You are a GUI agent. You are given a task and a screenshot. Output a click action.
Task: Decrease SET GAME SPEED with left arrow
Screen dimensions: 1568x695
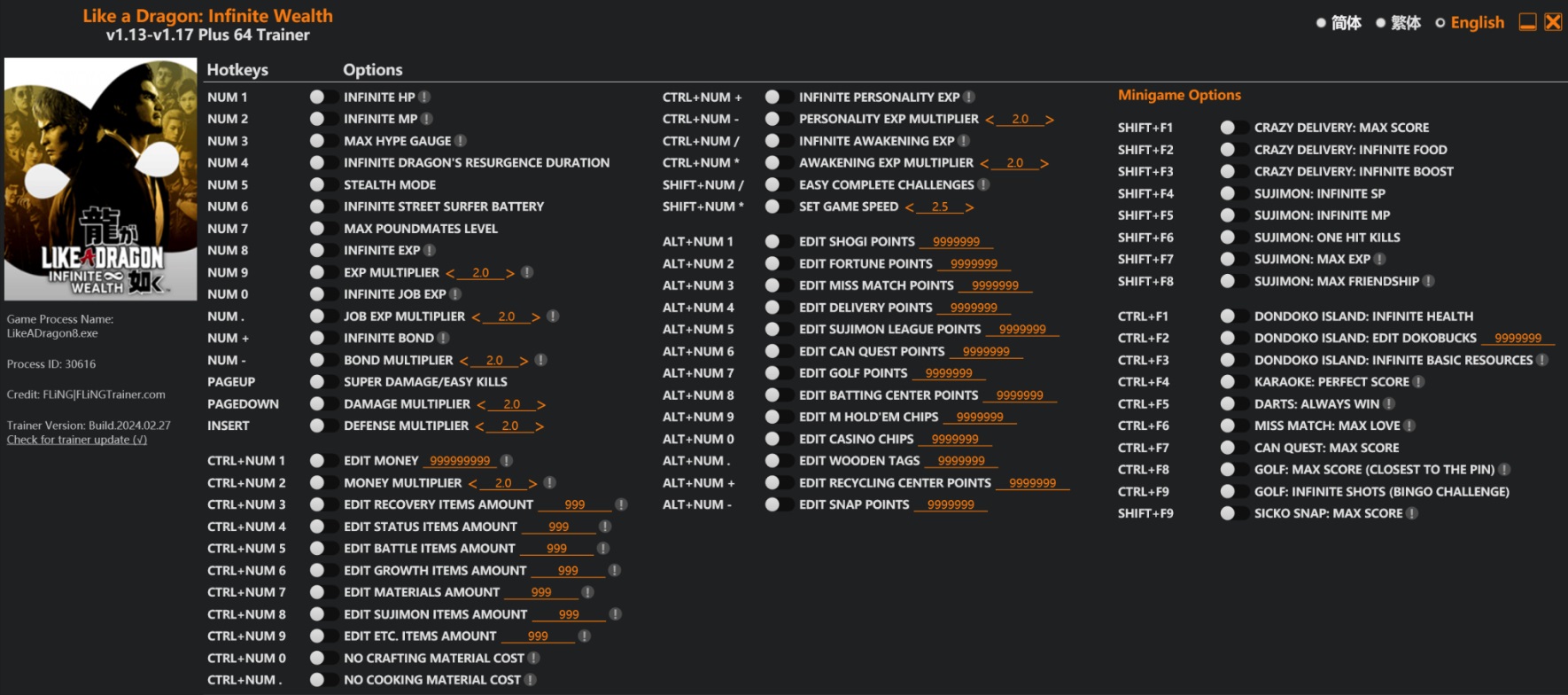909,207
